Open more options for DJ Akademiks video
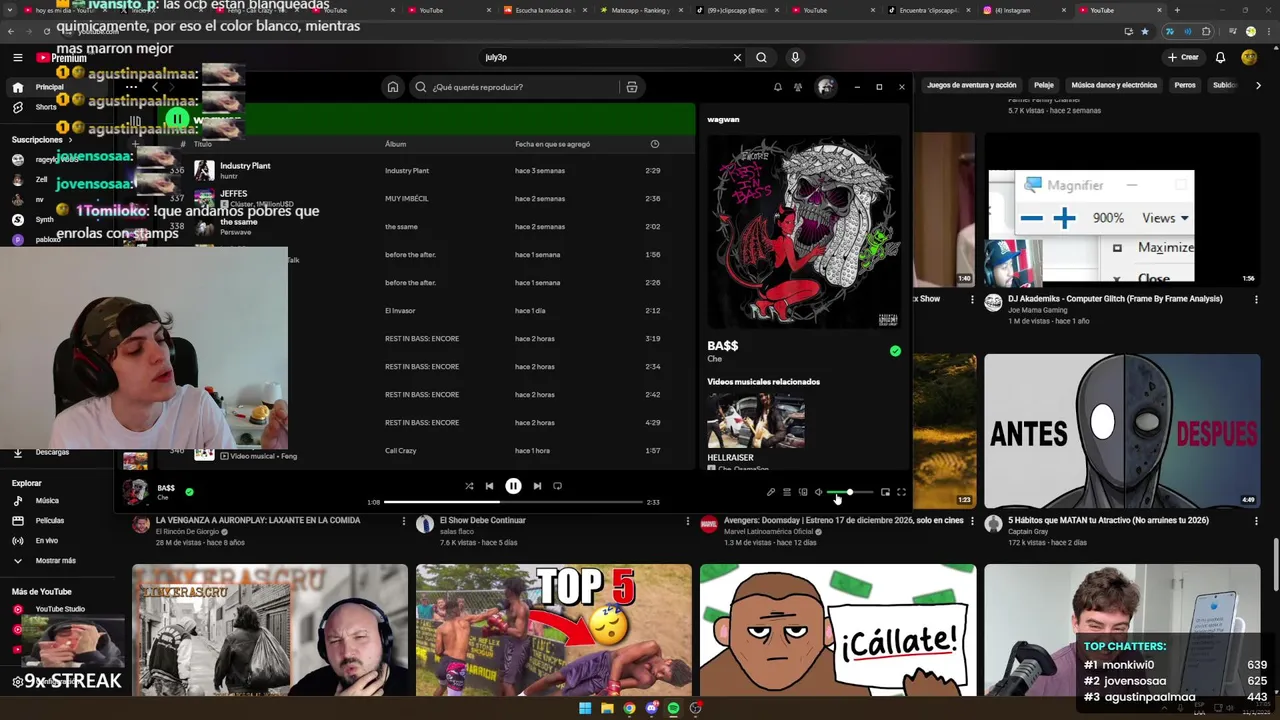The height and width of the screenshot is (720, 1280). pyautogui.click(x=1256, y=299)
